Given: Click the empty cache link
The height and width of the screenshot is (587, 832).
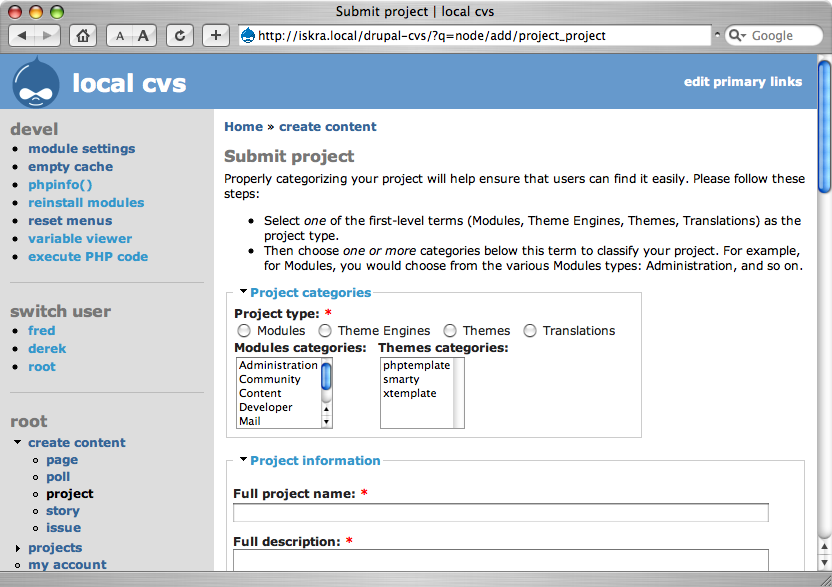Looking at the screenshot, I should click(x=71, y=167).
